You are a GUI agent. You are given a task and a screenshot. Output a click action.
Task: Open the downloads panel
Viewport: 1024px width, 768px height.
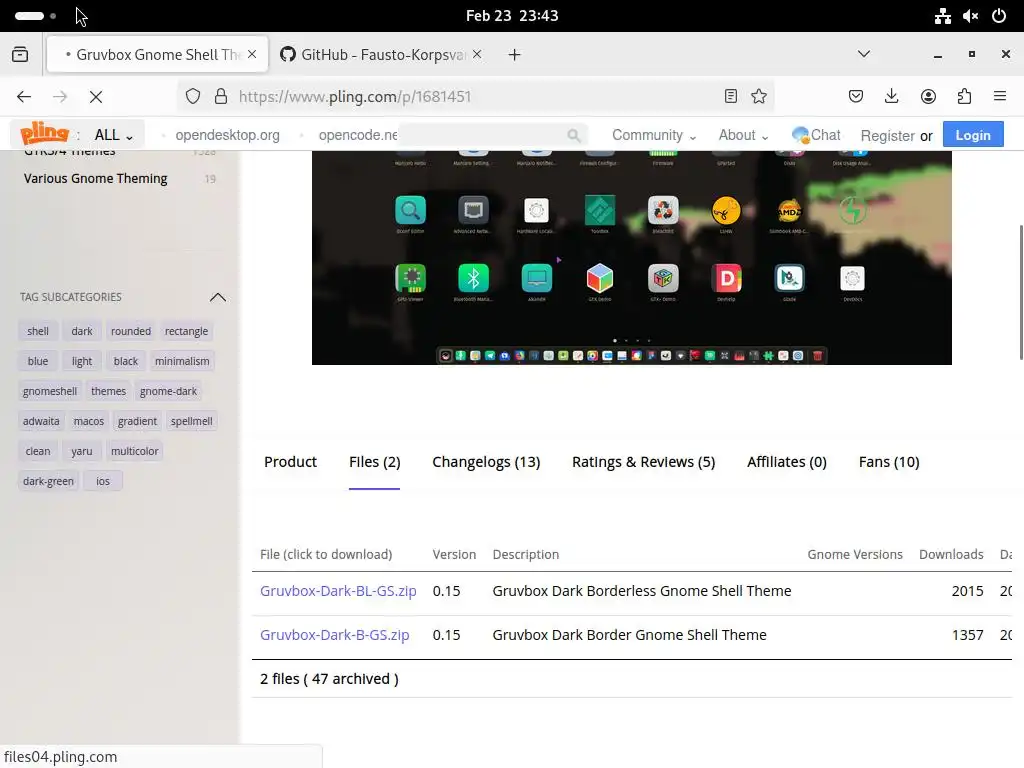[x=891, y=97]
